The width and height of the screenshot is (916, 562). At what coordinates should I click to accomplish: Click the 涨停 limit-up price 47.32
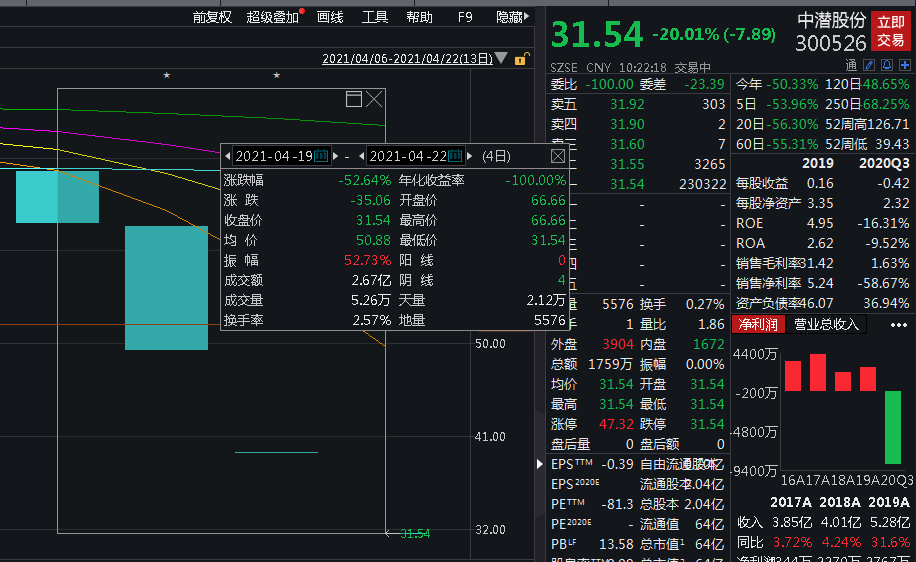click(x=616, y=424)
